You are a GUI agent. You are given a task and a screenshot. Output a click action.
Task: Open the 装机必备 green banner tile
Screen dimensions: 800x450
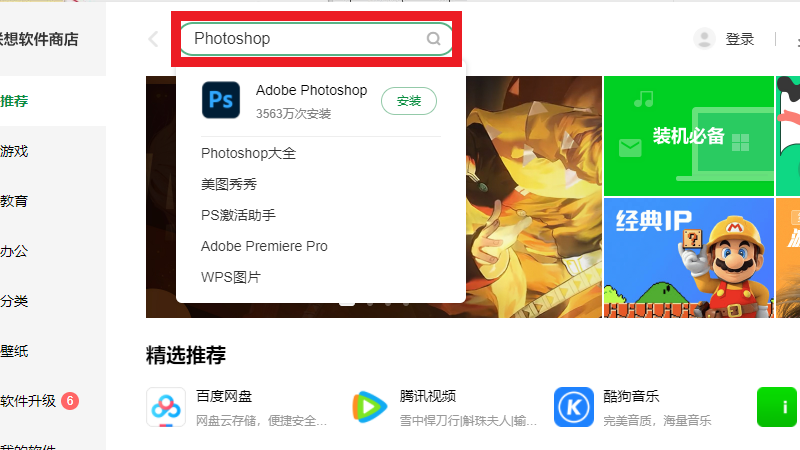(x=689, y=136)
